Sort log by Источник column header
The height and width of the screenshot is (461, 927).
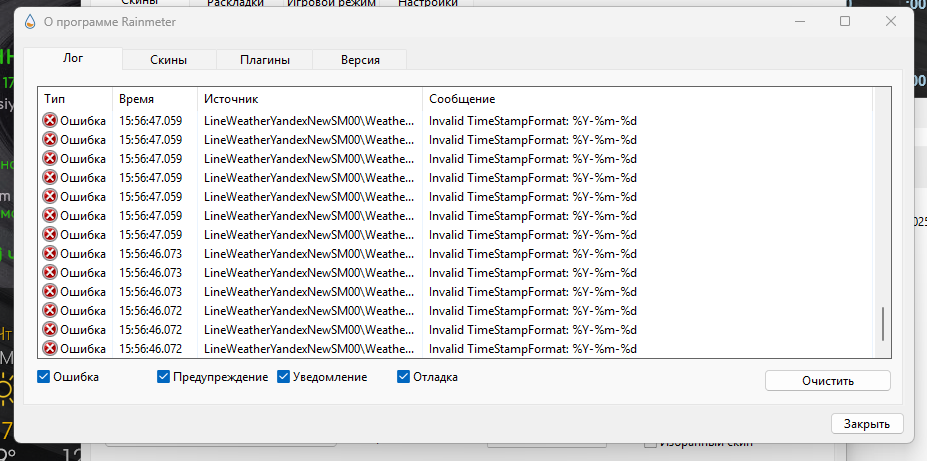tap(310, 99)
